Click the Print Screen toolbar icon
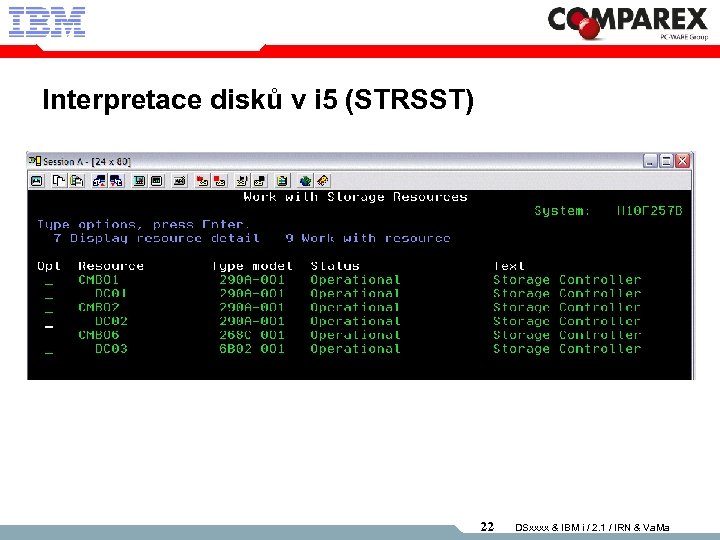The width and height of the screenshot is (720, 540). click(x=37, y=181)
